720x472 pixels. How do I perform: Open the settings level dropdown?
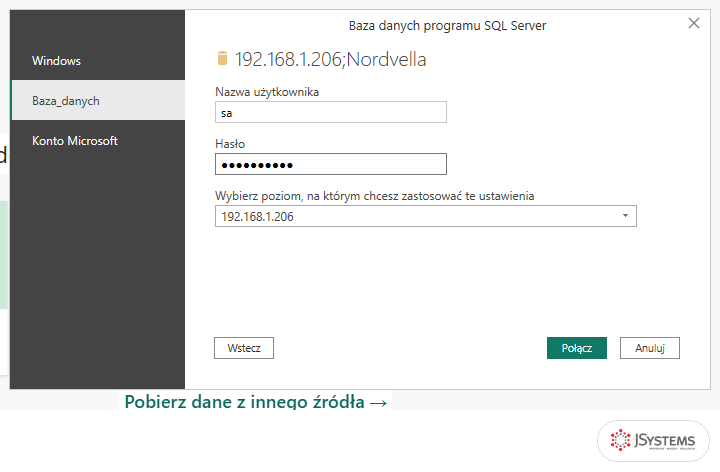426,216
